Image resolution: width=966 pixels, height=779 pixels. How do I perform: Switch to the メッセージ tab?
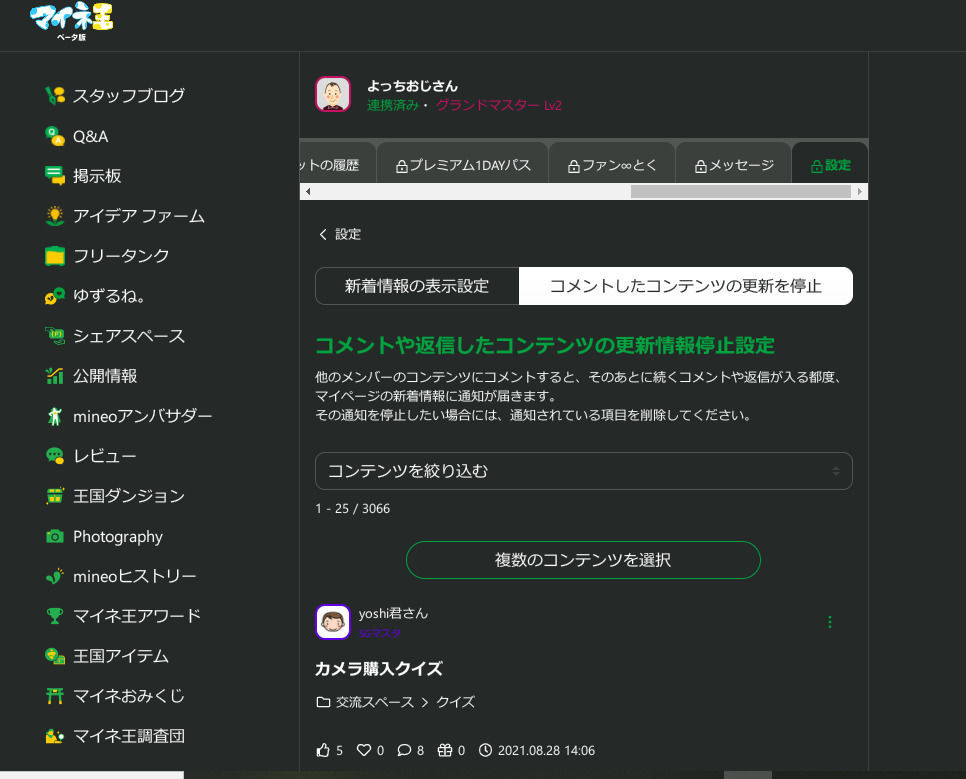click(733, 165)
